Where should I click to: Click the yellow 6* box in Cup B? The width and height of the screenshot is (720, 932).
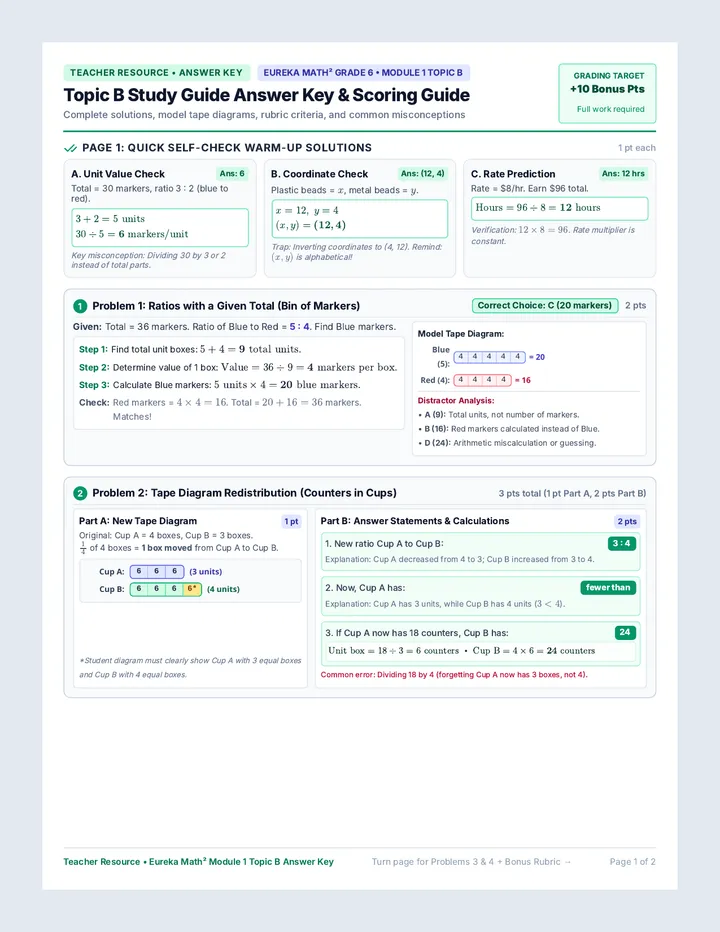[x=192, y=589]
